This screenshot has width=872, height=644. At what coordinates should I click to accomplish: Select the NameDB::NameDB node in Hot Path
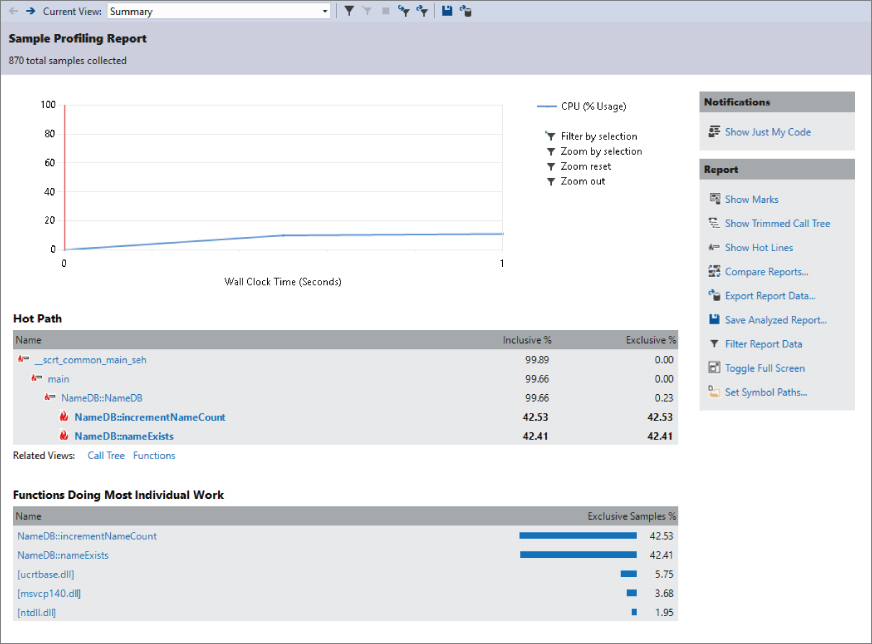coord(102,398)
